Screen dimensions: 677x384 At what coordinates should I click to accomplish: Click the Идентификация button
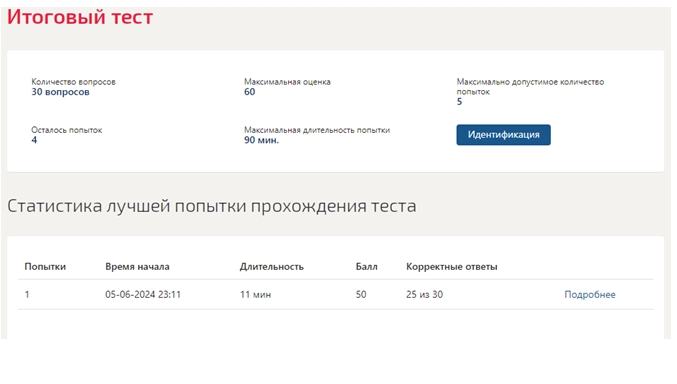coord(503,135)
